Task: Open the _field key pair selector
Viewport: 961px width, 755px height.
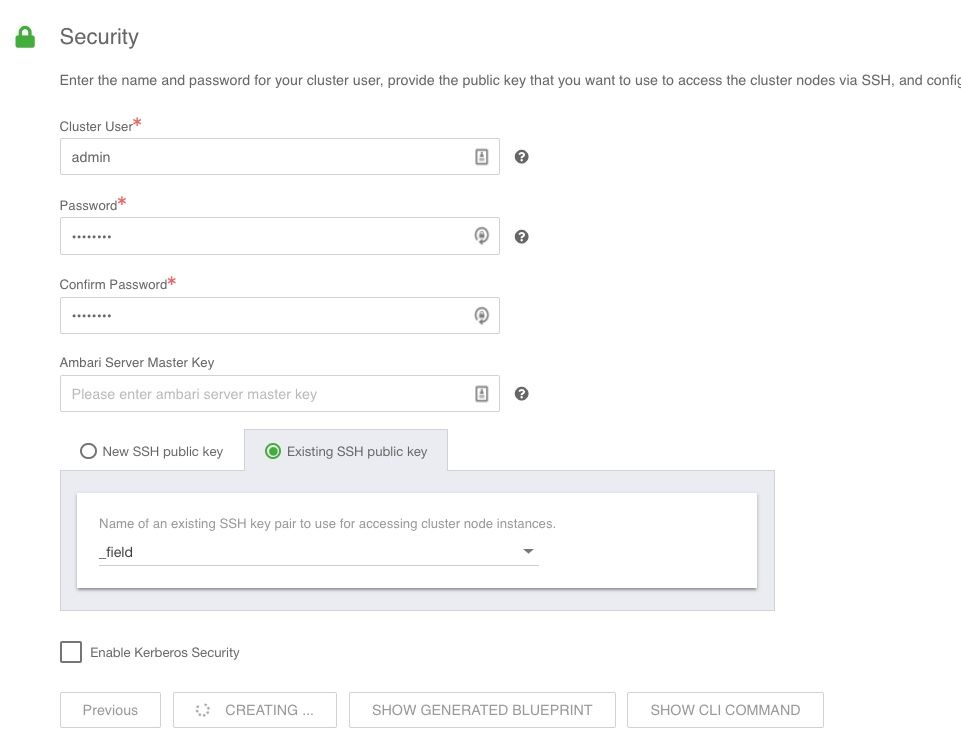Action: coord(310,551)
